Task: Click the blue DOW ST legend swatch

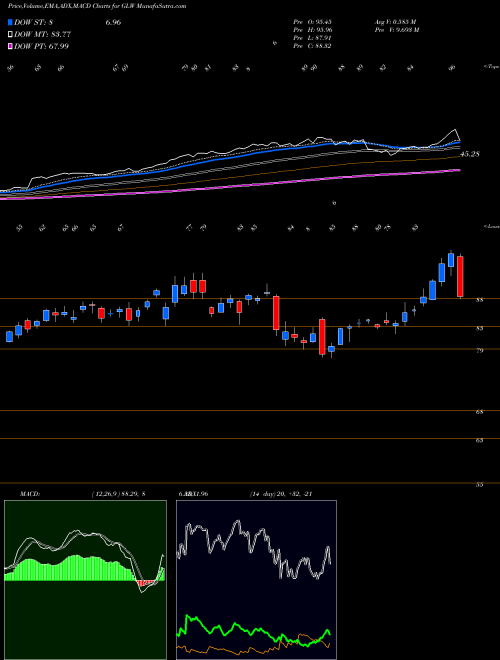Action: [x=10, y=22]
